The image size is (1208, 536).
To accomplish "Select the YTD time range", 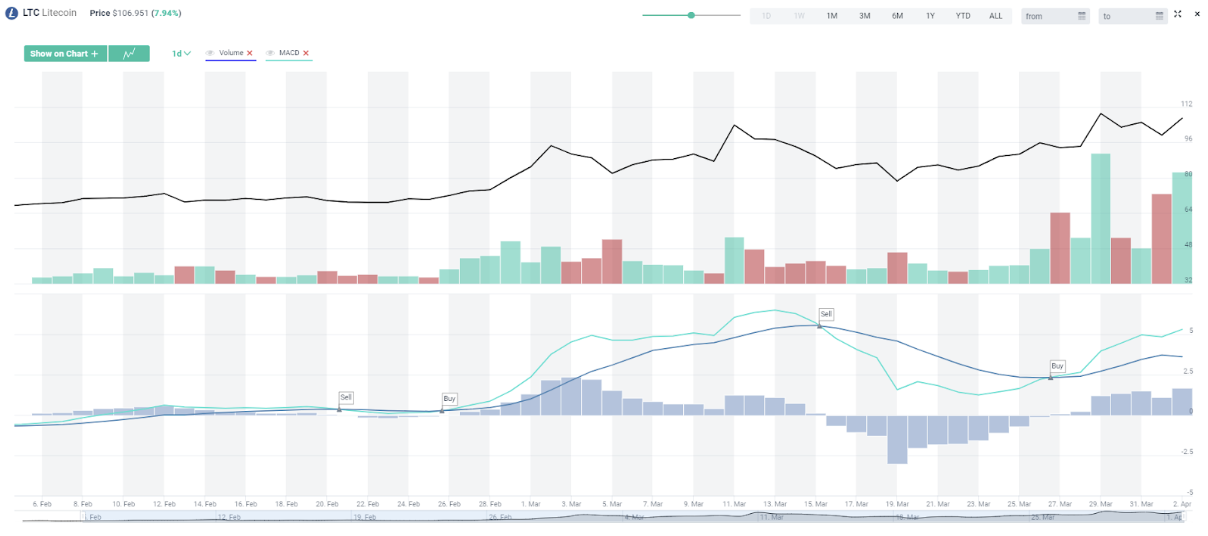I will (962, 16).
